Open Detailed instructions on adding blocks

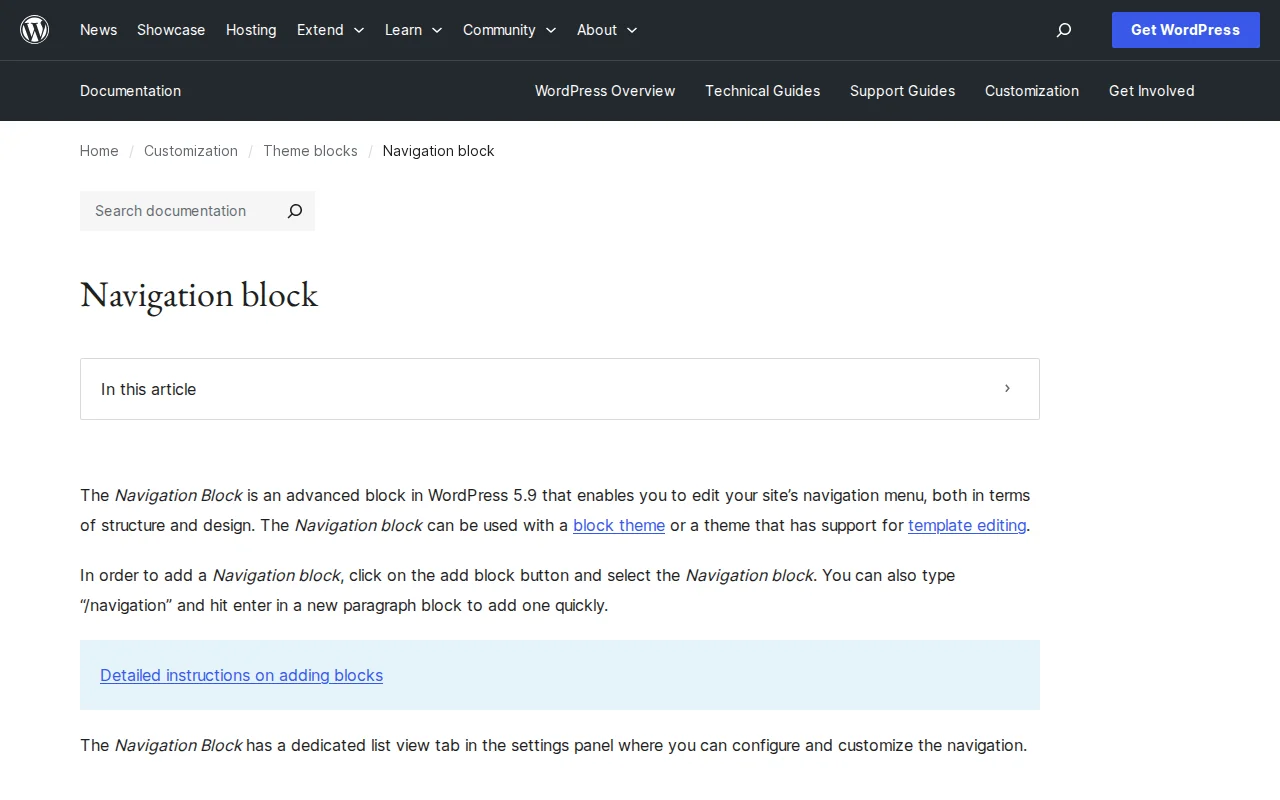(241, 675)
